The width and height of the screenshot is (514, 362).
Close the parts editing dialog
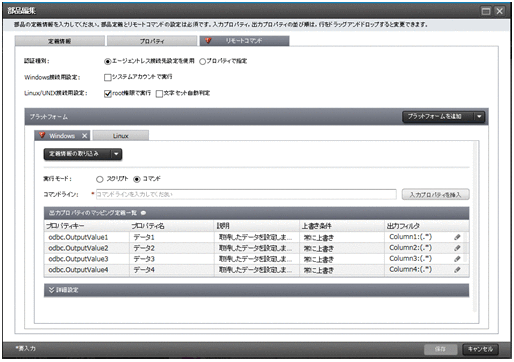500,11
